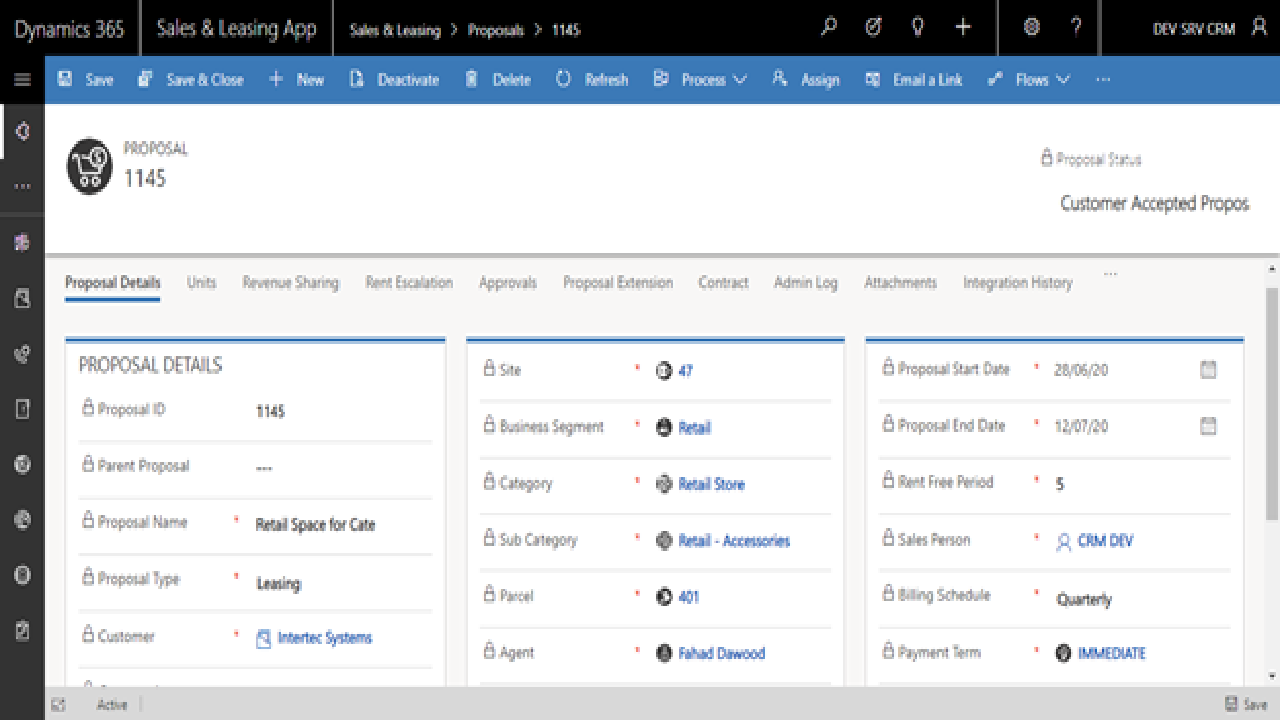The height and width of the screenshot is (720, 1280).
Task: Switch to the Units tab
Action: click(201, 283)
